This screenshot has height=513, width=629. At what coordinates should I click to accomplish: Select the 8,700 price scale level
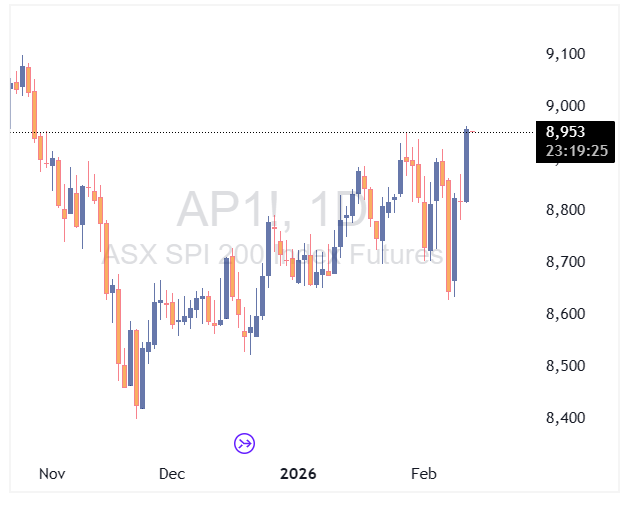click(565, 262)
